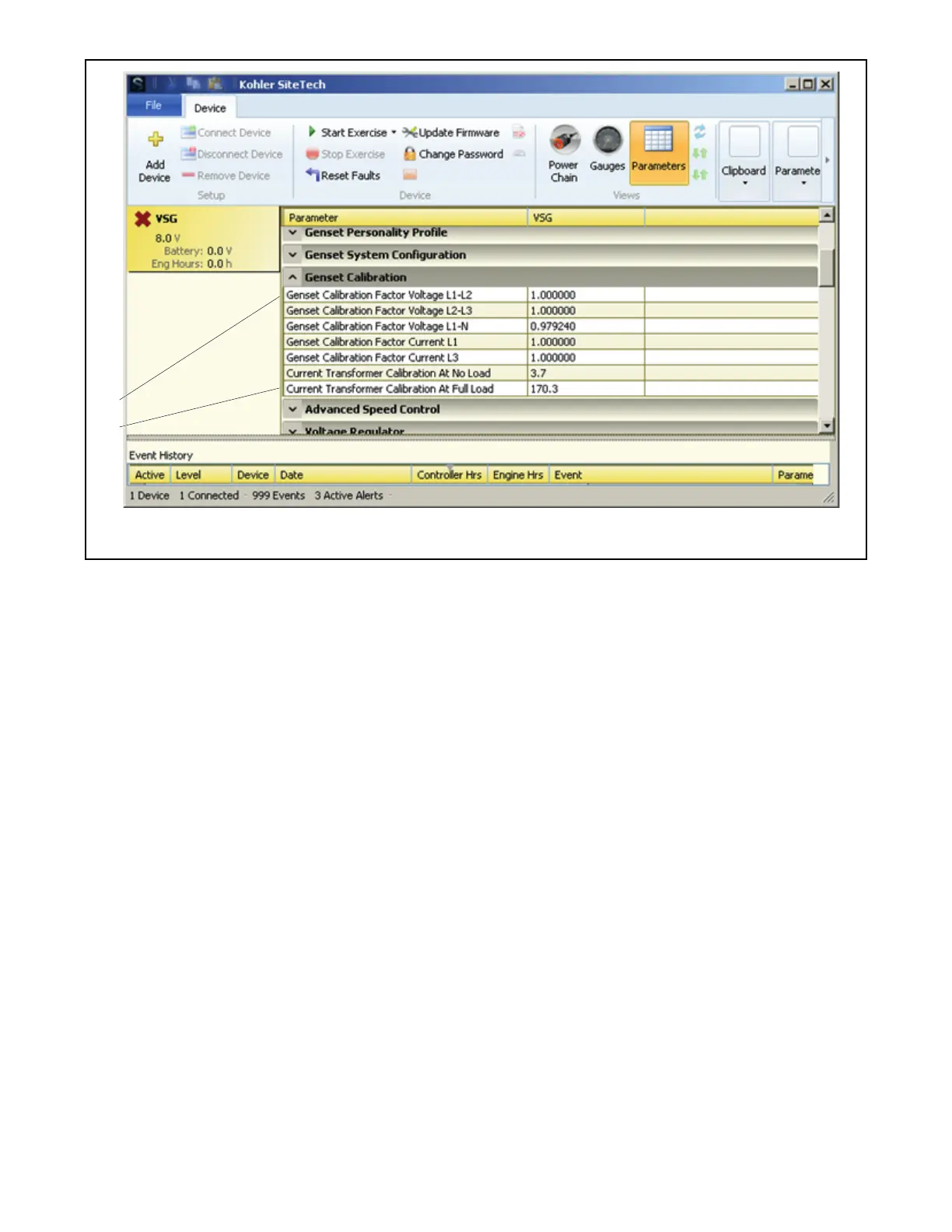This screenshot has height=1232, width=952.
Task: Select Current Transformer Calibration At Full Load
Action: pos(551,388)
